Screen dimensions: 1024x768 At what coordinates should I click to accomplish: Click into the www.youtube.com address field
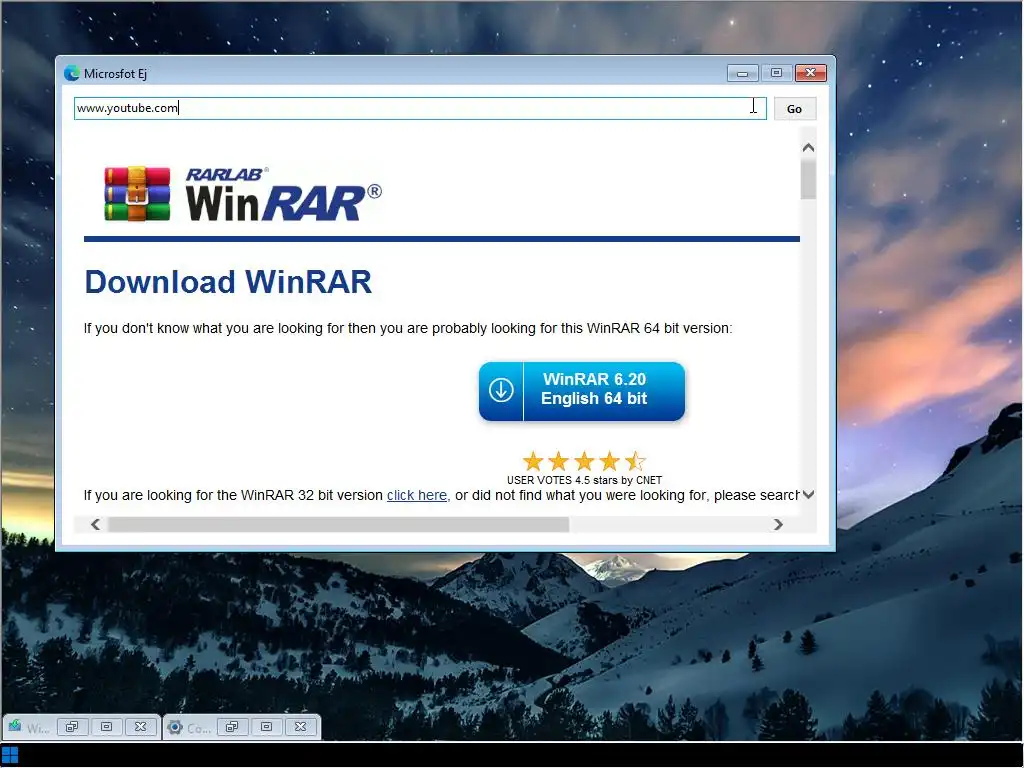coord(419,108)
